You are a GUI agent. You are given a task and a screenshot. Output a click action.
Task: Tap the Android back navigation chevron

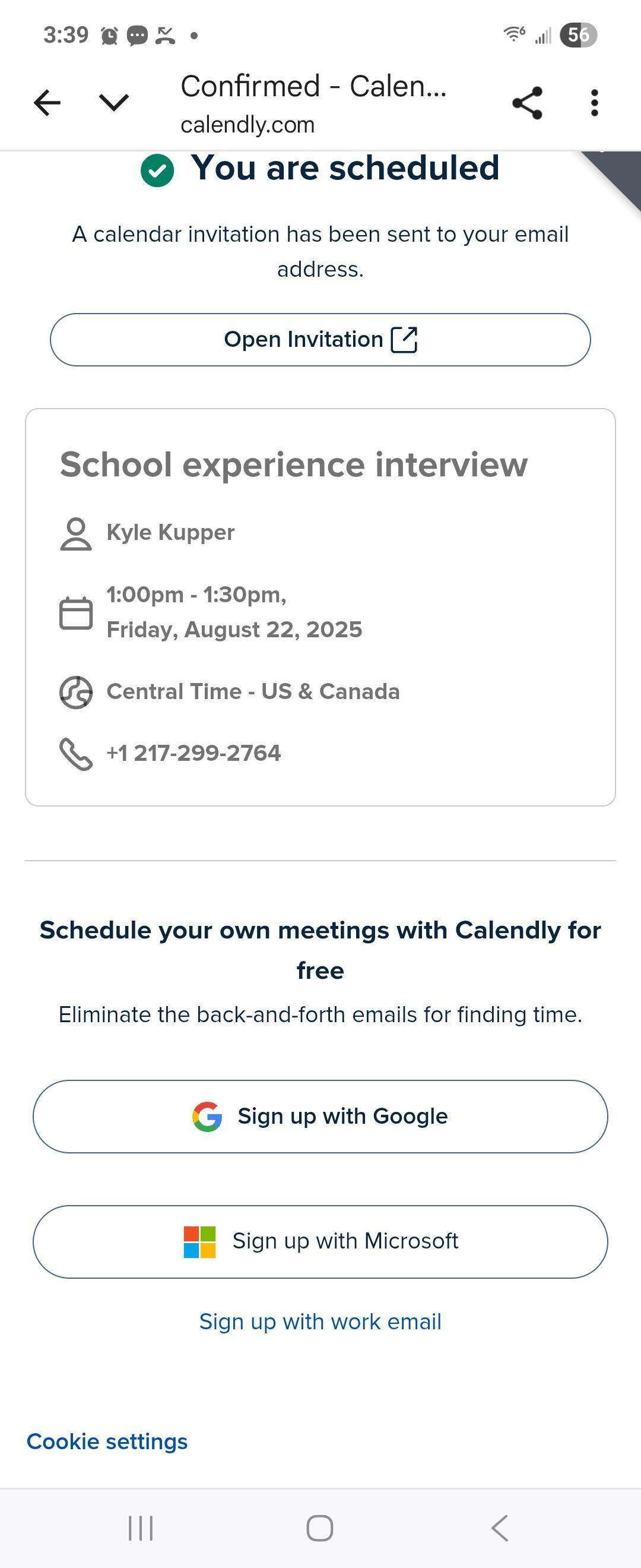499,1528
